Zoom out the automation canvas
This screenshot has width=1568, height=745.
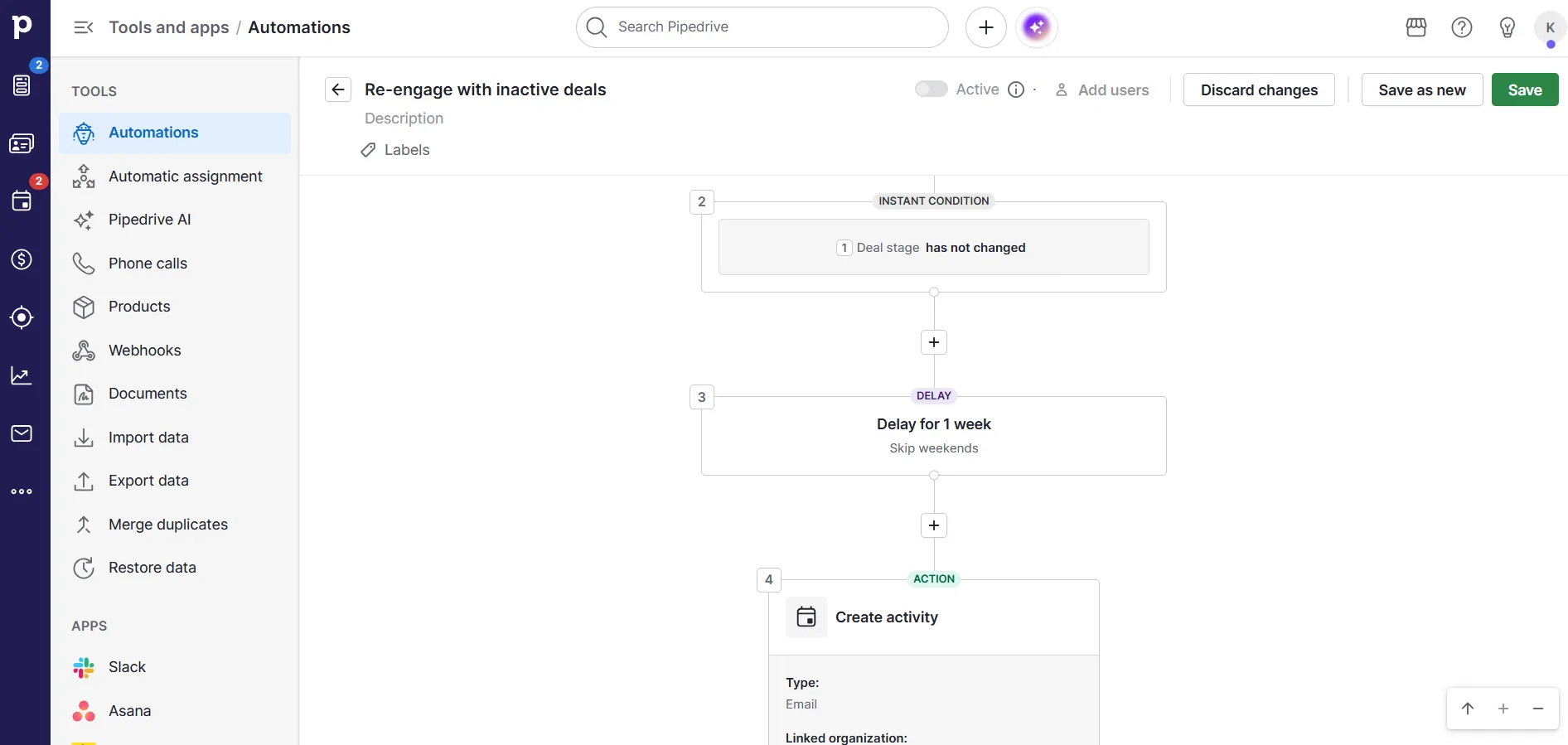pos(1538,709)
